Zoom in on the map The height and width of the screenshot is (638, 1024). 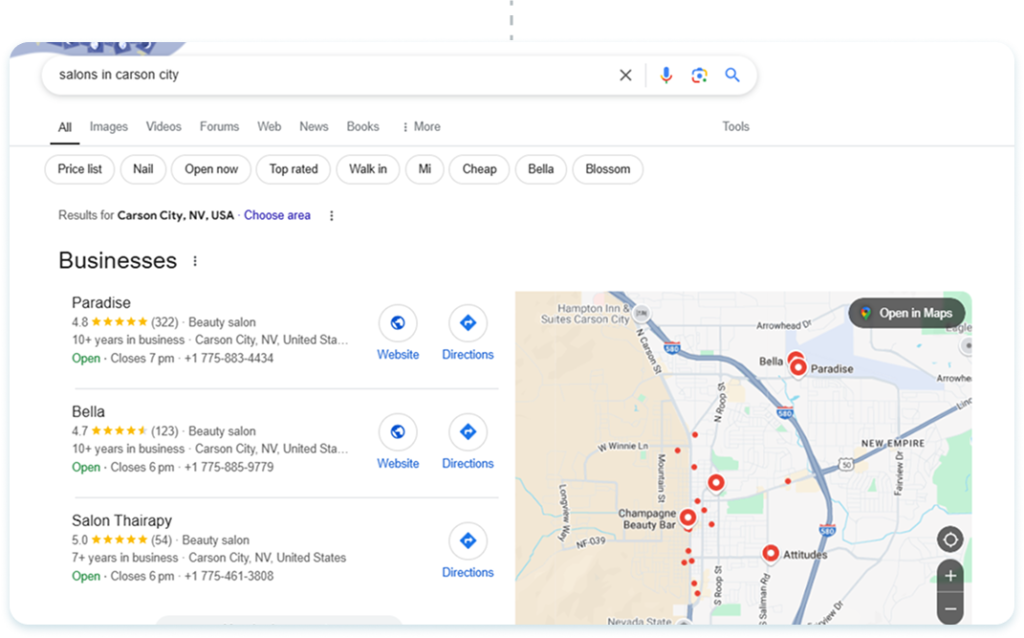click(x=950, y=576)
